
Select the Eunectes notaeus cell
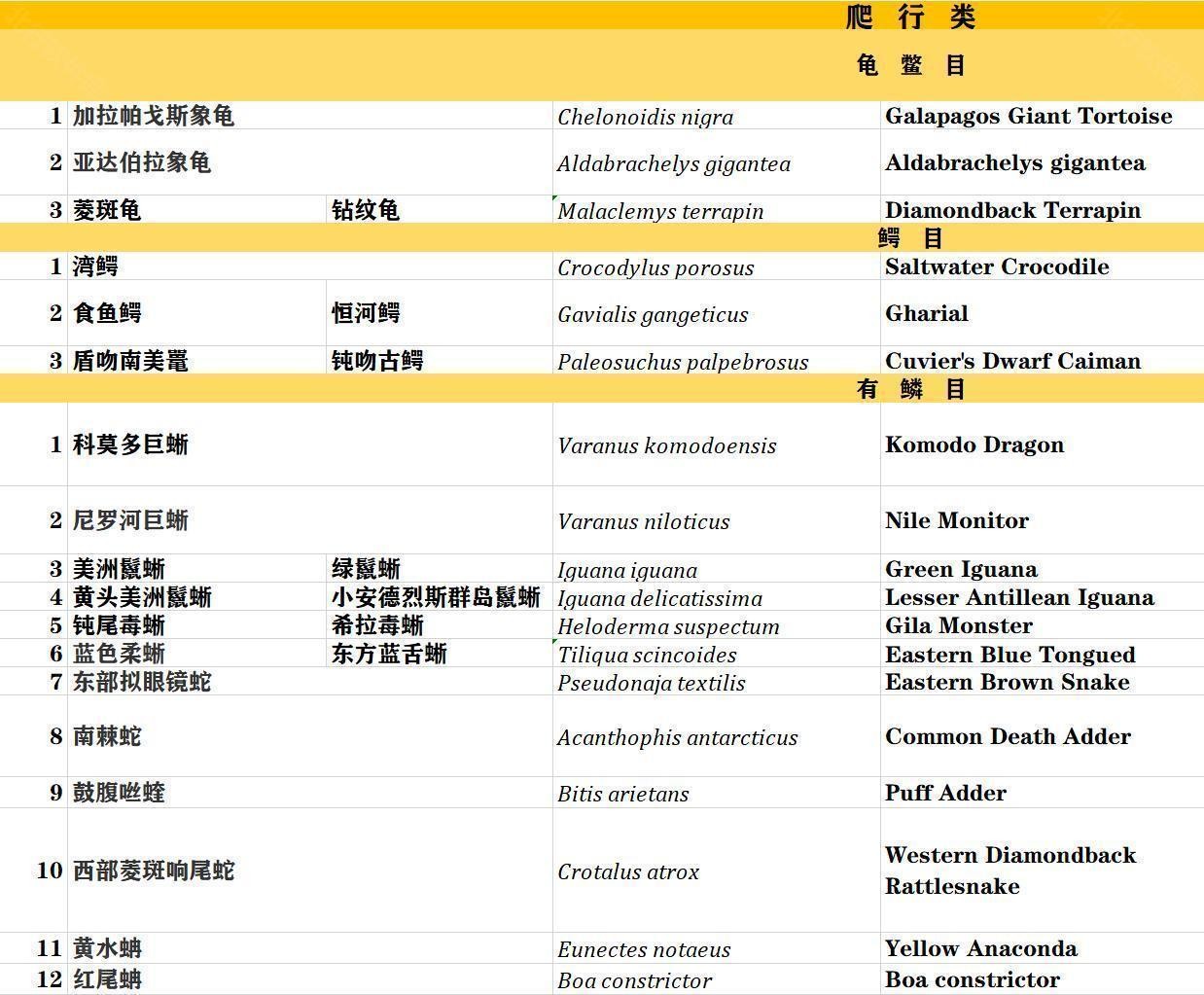click(x=644, y=949)
